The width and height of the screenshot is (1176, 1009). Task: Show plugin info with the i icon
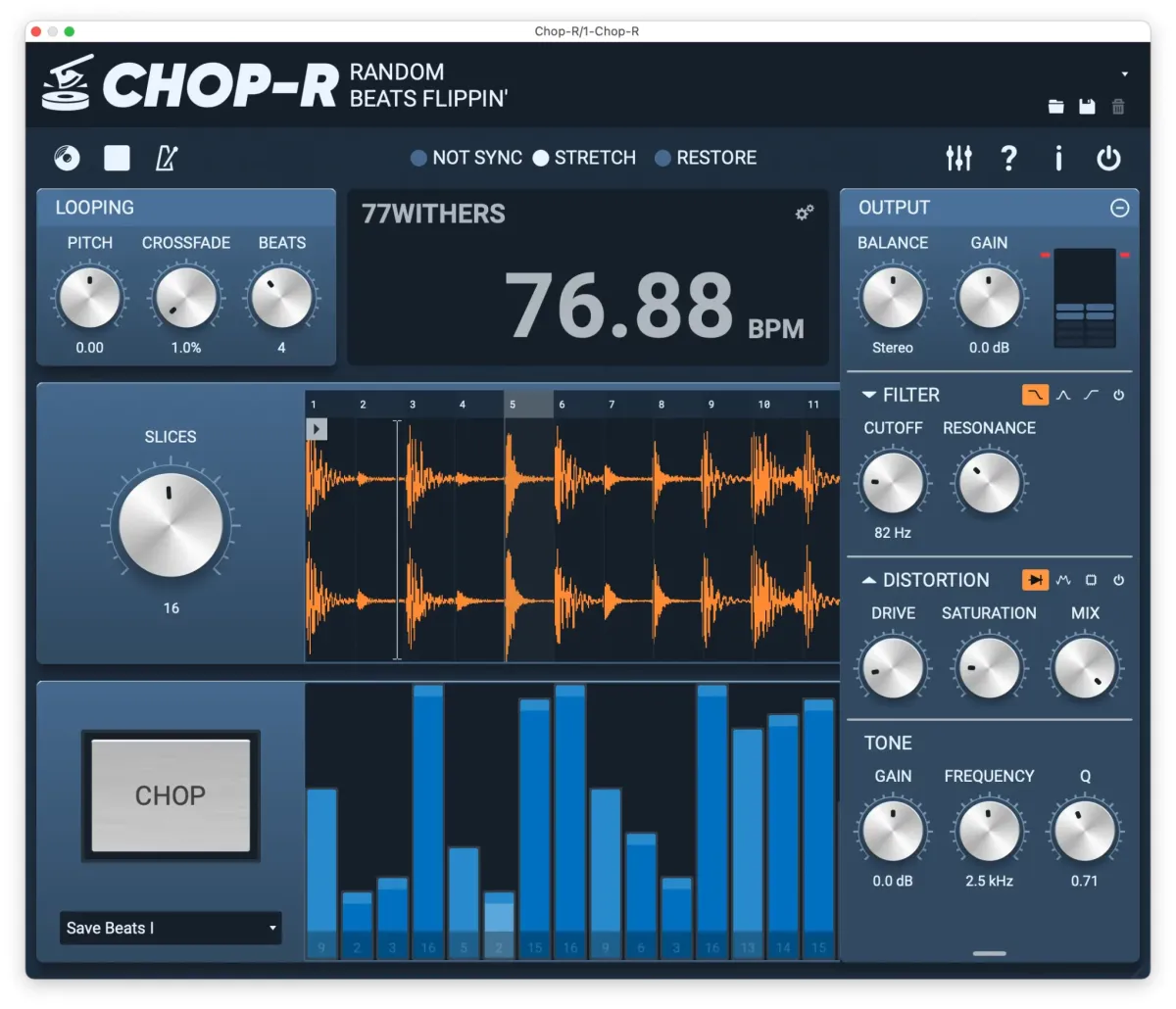click(1058, 158)
